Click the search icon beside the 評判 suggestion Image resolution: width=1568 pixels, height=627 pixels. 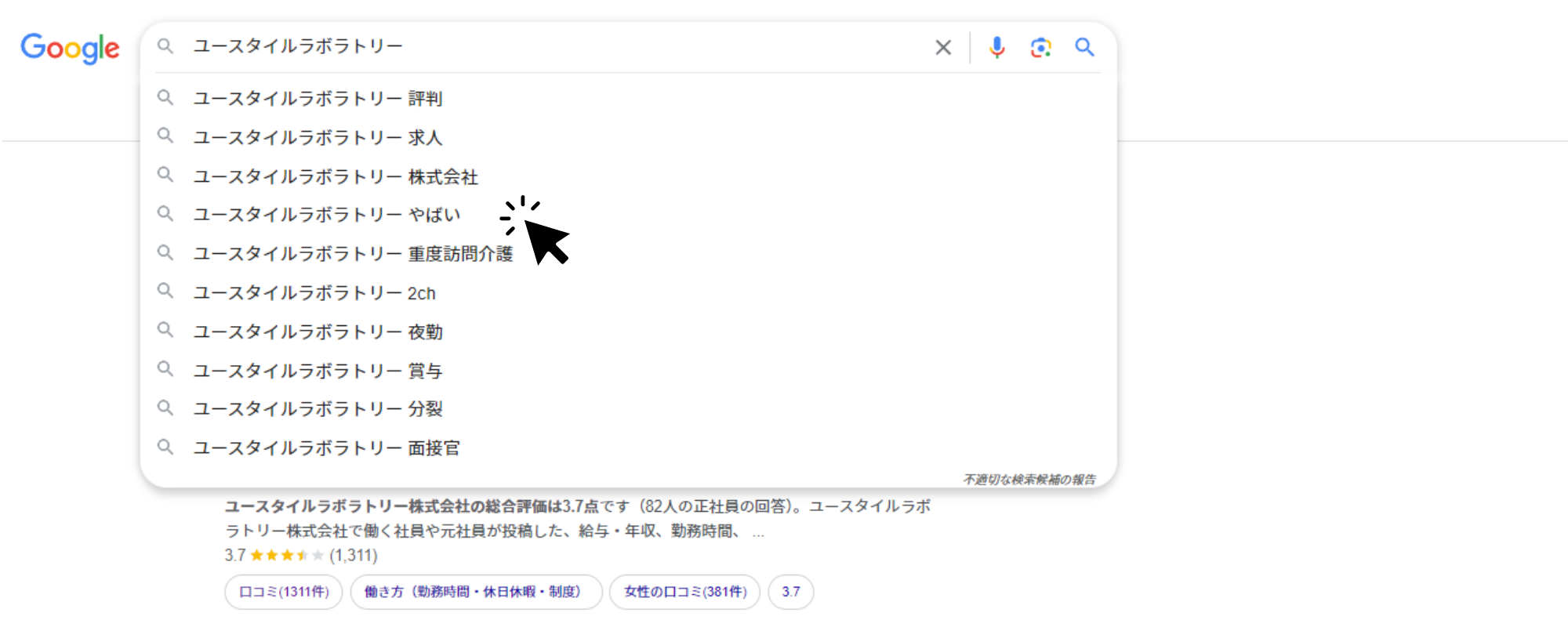point(165,97)
